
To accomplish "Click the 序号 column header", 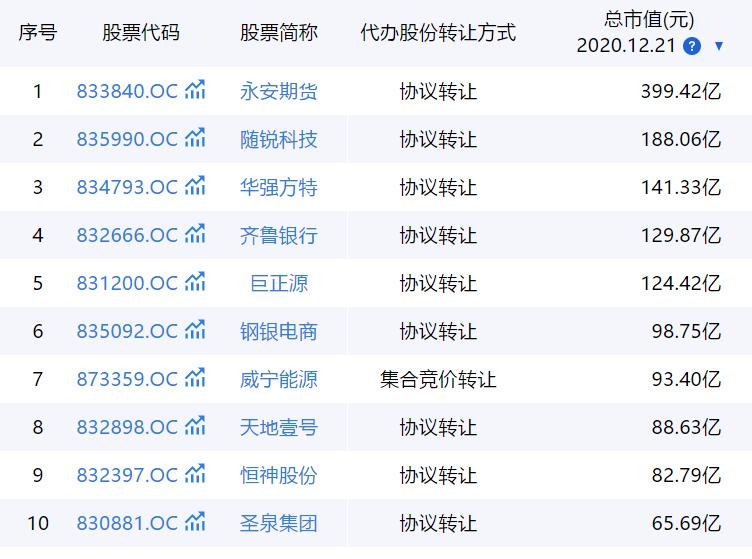I will click(38, 33).
